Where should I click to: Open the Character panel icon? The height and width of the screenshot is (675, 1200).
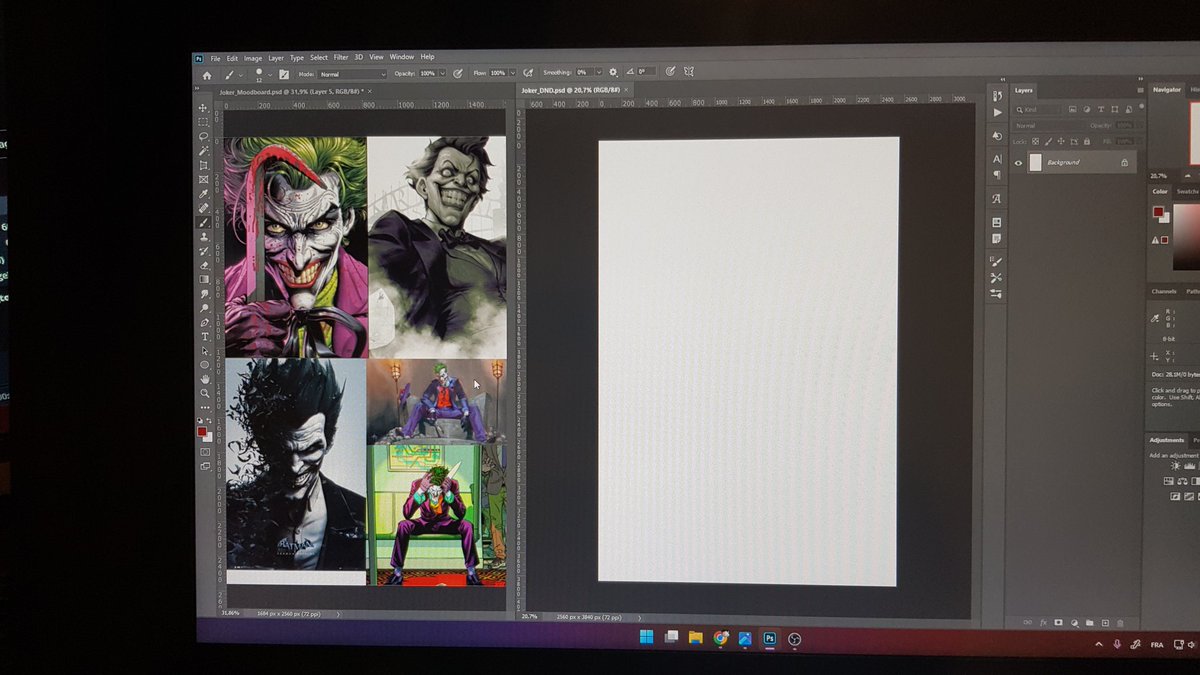pyautogui.click(x=997, y=159)
